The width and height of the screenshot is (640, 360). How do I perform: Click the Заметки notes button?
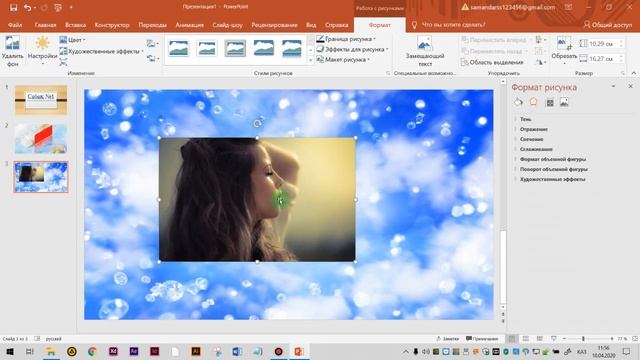point(447,339)
